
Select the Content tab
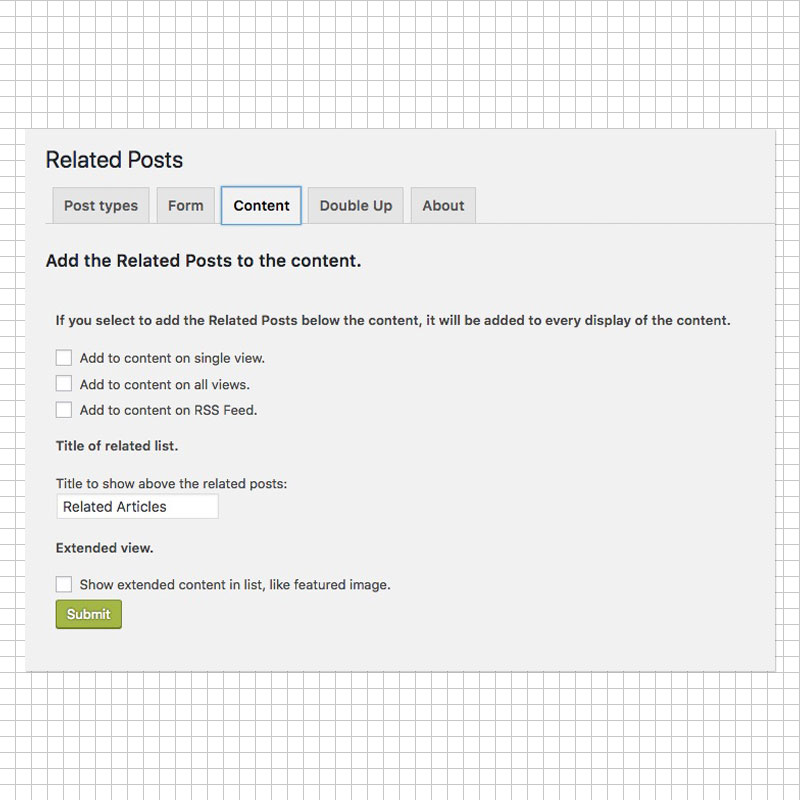pyautogui.click(x=261, y=205)
